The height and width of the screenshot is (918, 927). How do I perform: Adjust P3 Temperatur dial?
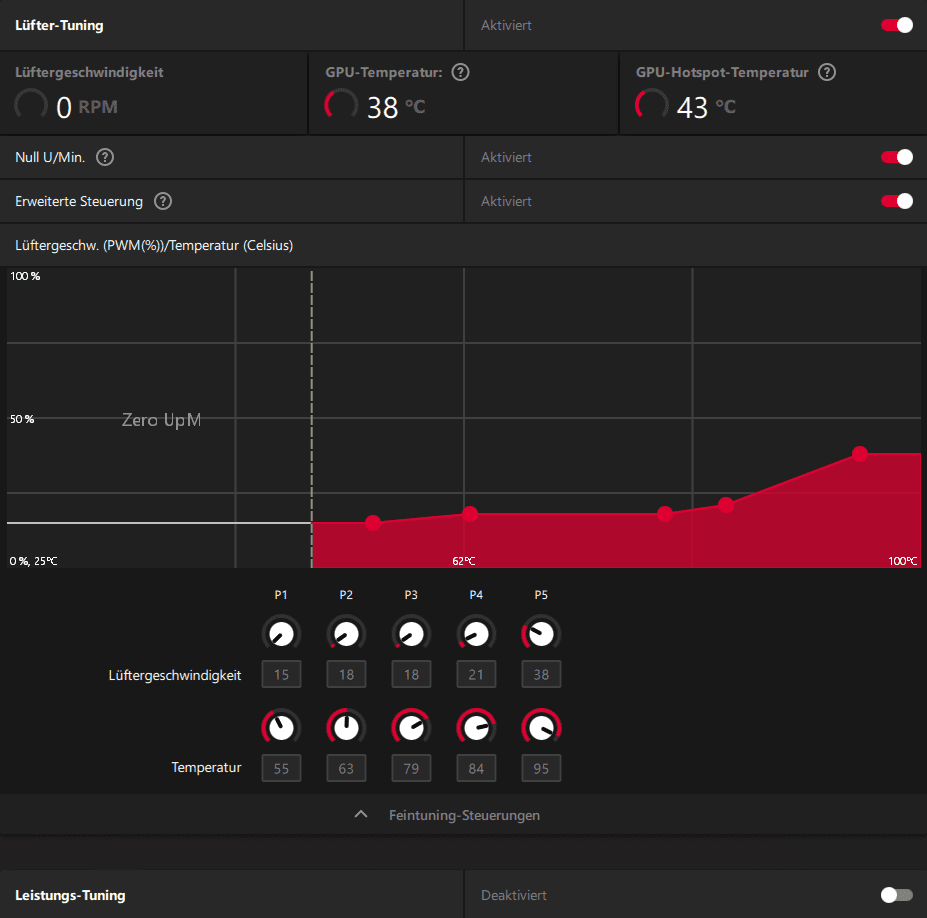(x=411, y=728)
